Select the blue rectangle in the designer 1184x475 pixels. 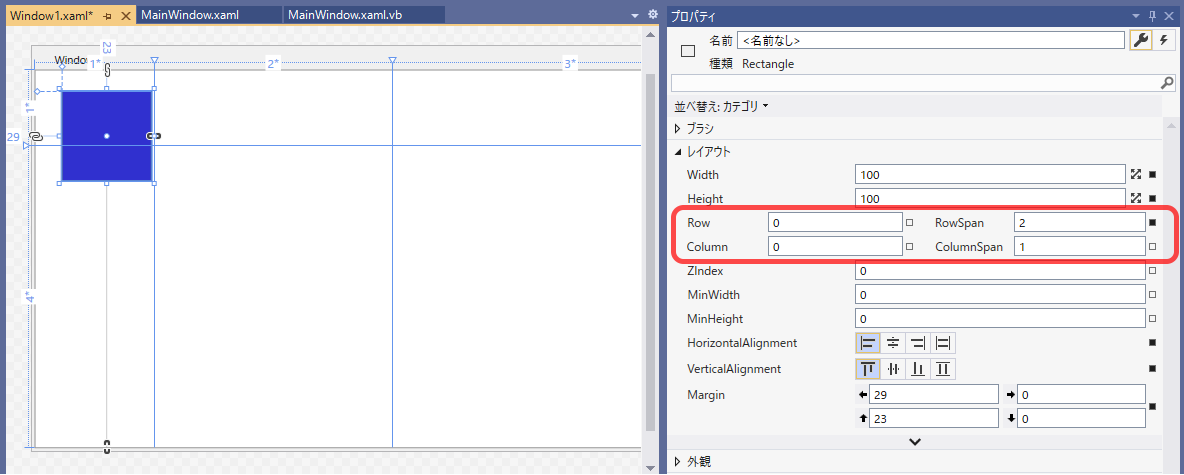(x=106, y=136)
